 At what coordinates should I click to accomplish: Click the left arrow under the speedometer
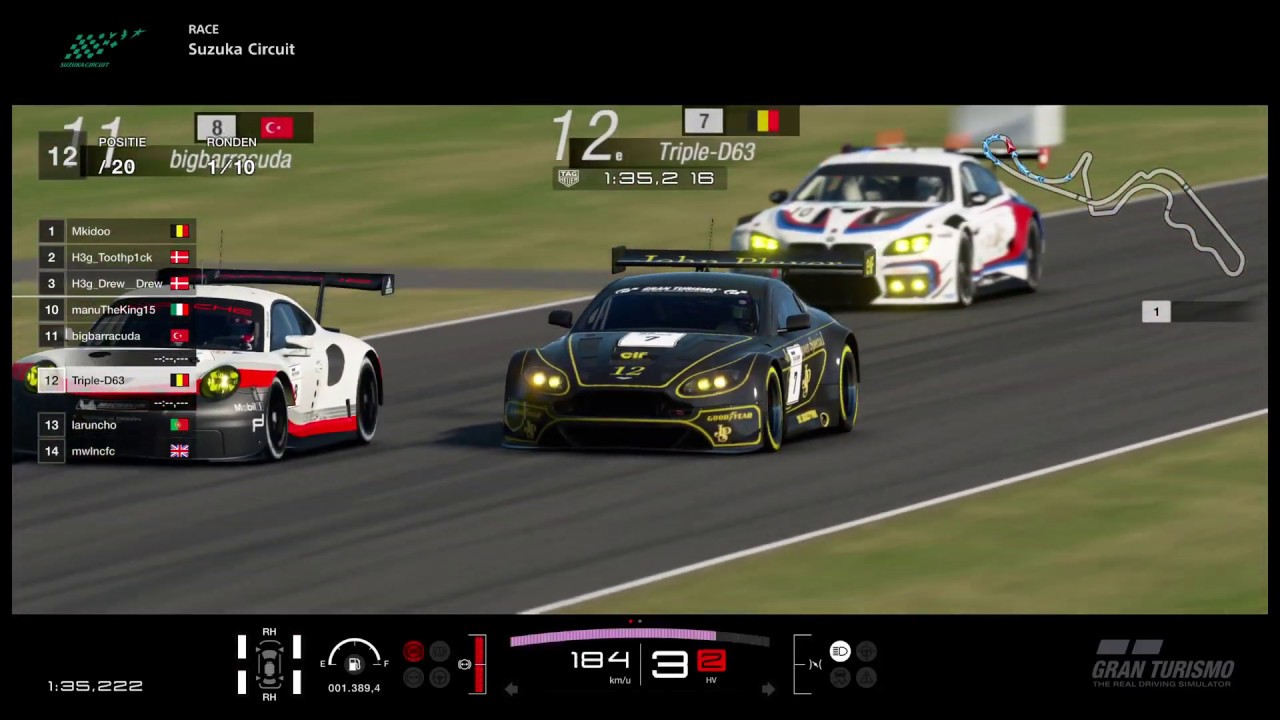tap(511, 689)
